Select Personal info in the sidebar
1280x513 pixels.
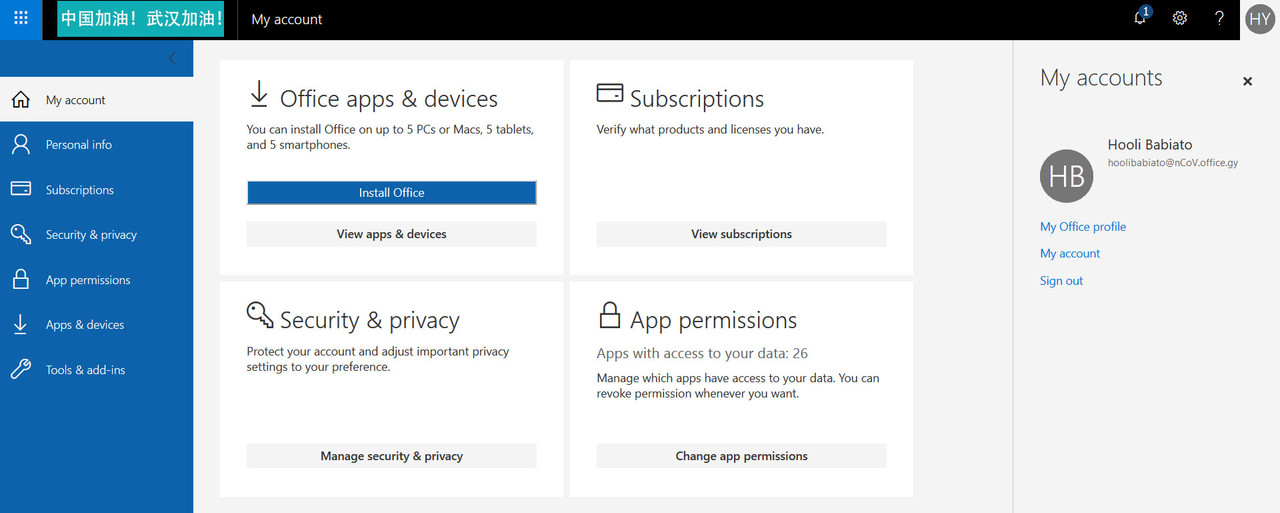96,145
